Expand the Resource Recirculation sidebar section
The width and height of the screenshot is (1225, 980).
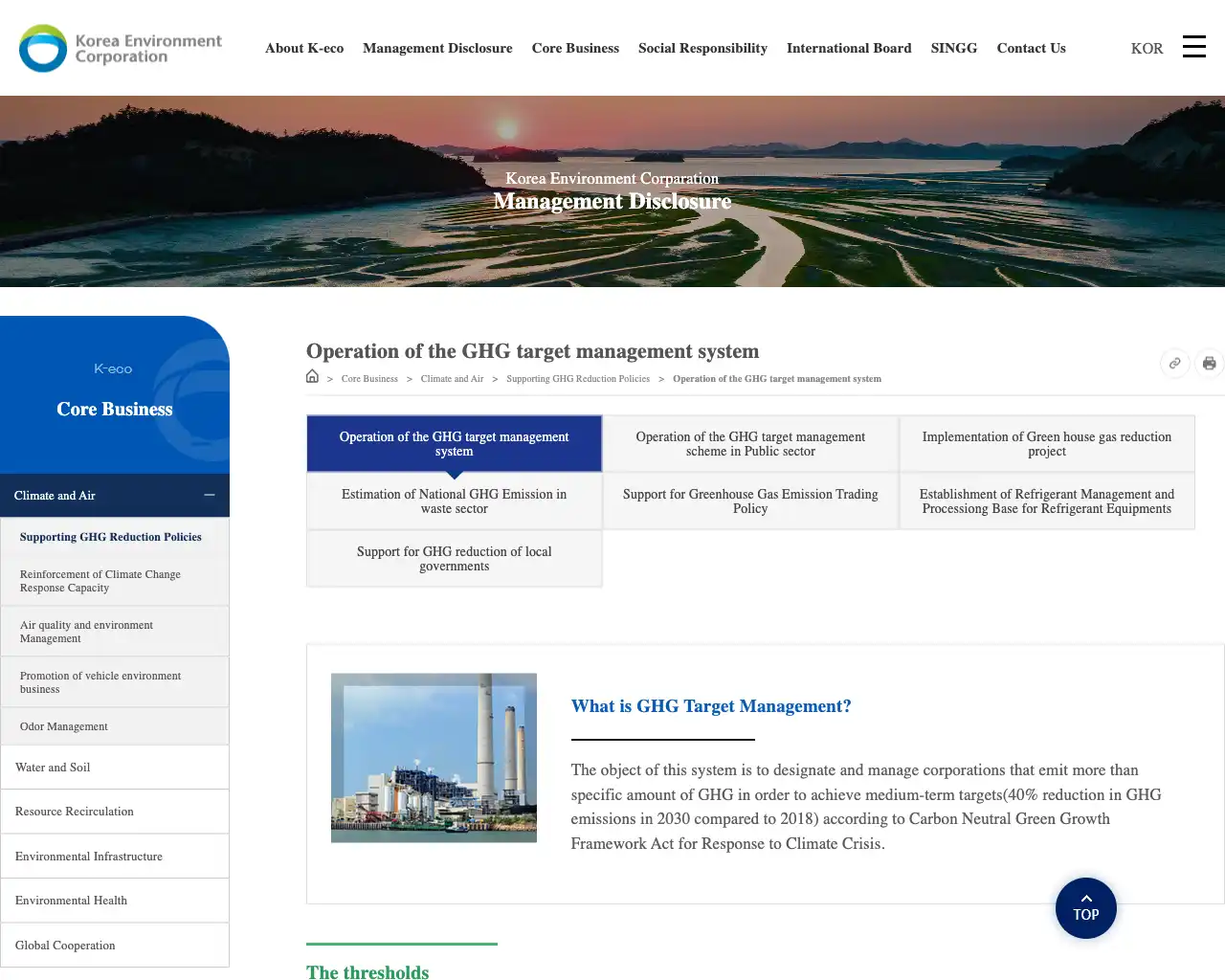tap(115, 811)
